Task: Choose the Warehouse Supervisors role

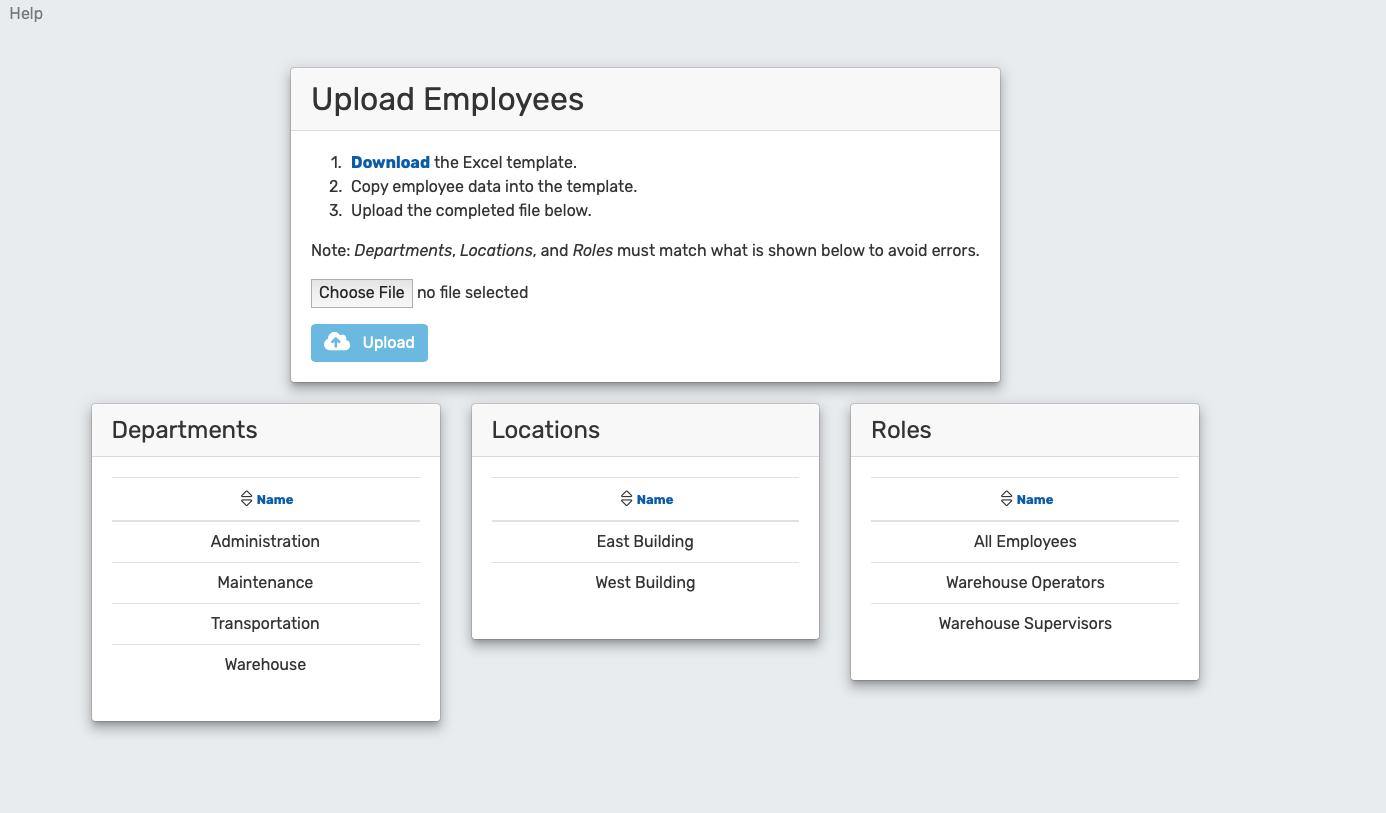Action: pos(1025,623)
